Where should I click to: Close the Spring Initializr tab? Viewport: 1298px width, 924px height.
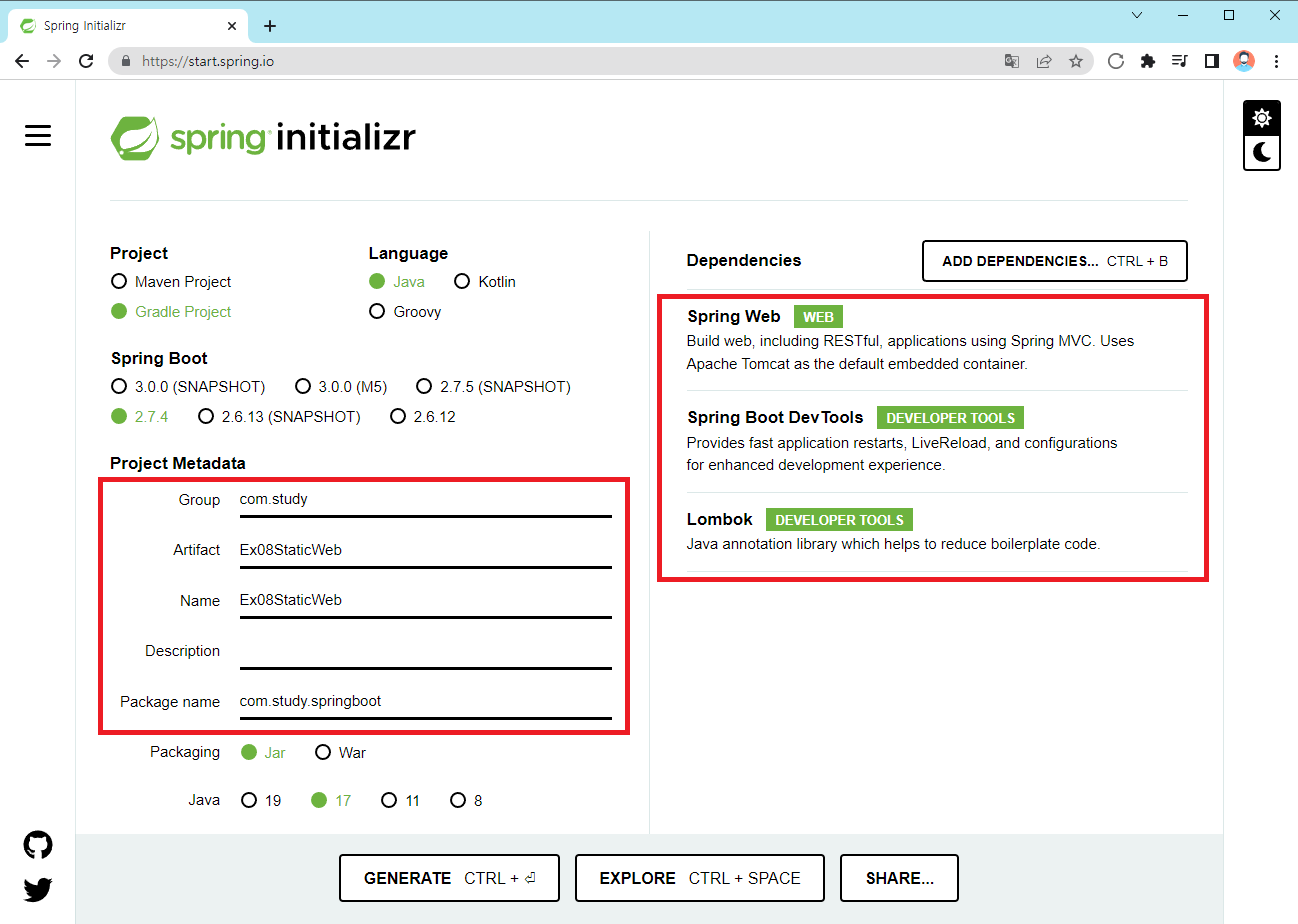pos(231,26)
